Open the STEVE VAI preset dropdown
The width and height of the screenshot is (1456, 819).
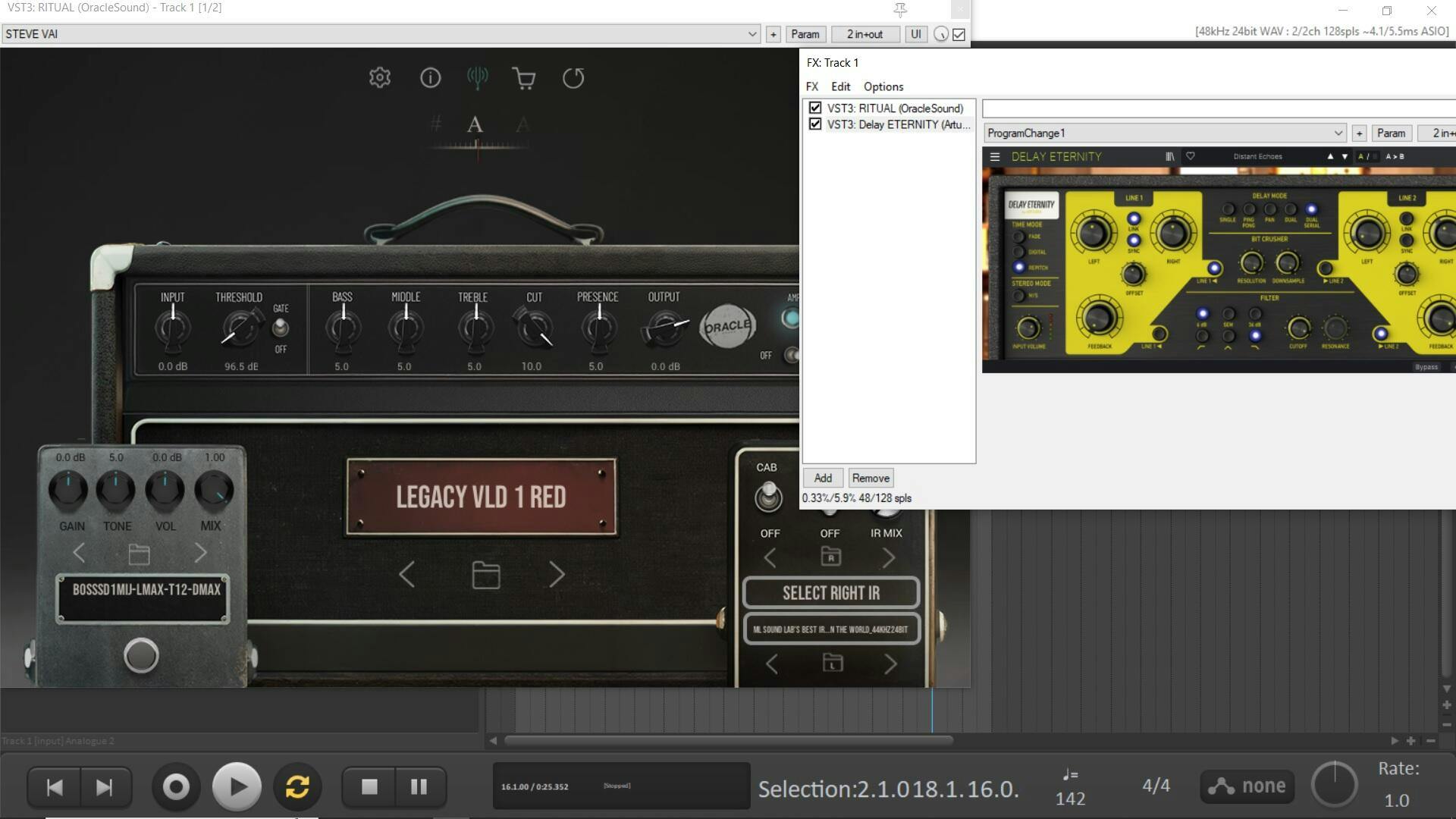coord(381,34)
